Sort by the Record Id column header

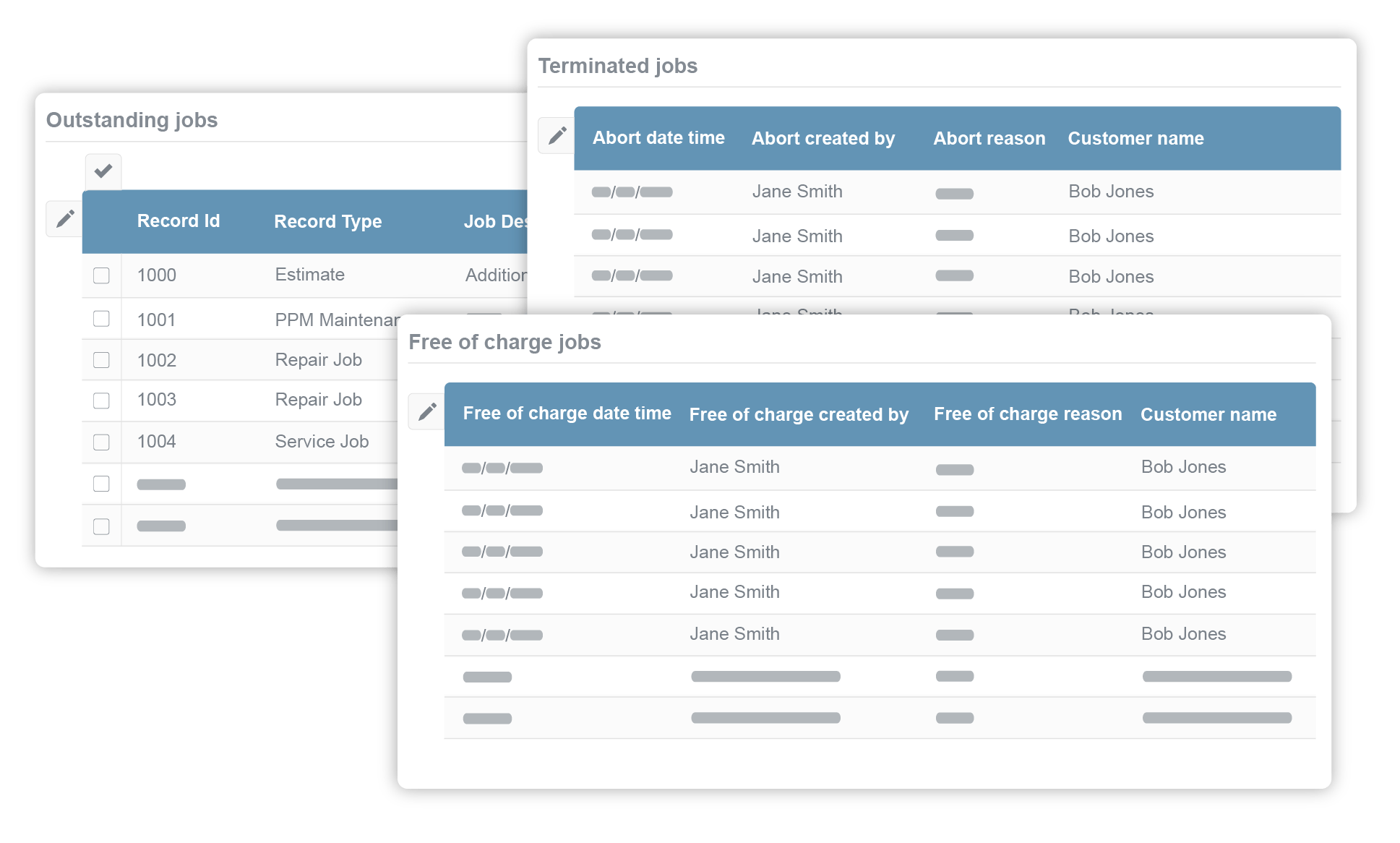pos(178,221)
